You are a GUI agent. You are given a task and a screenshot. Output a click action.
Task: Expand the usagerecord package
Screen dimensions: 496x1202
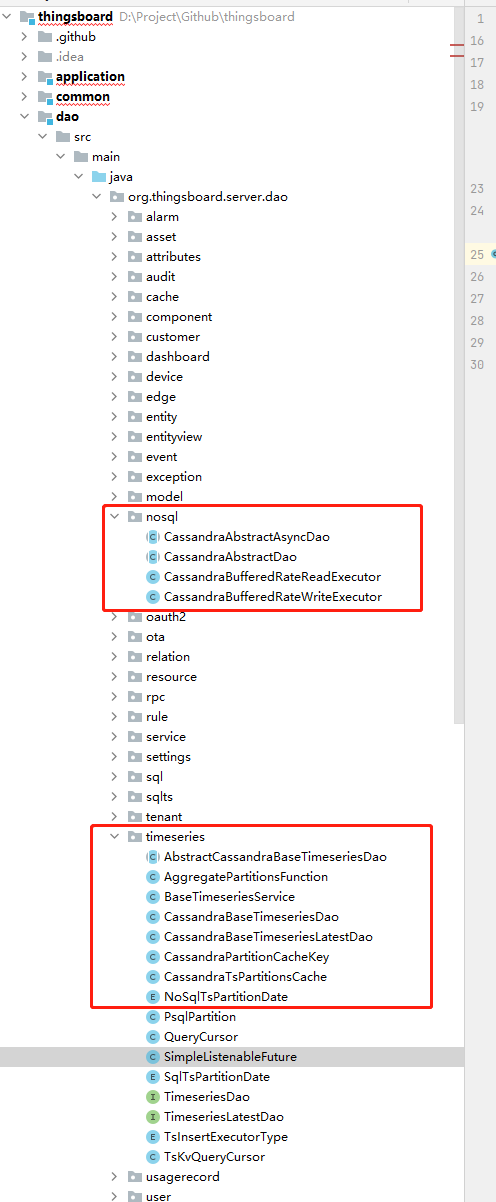pos(115,1177)
